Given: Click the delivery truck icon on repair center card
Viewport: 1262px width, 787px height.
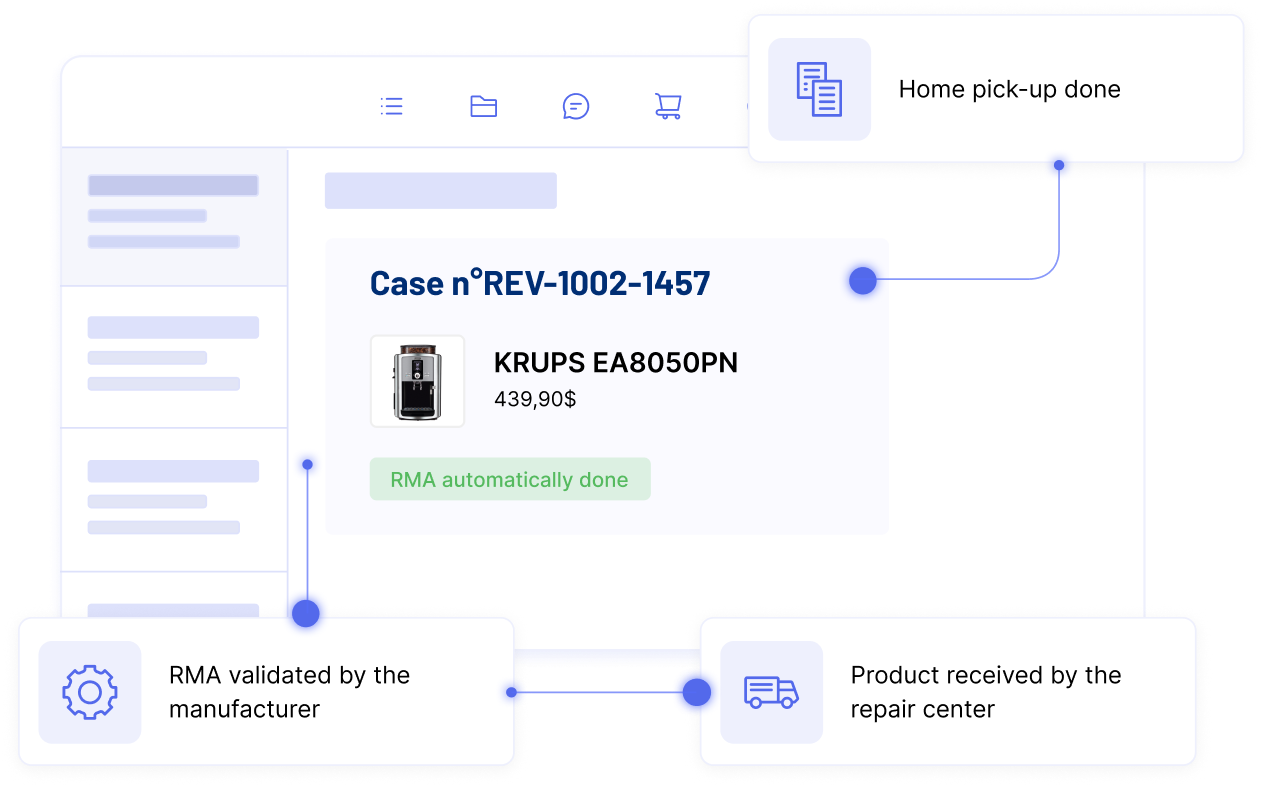Looking at the screenshot, I should pos(771,692).
